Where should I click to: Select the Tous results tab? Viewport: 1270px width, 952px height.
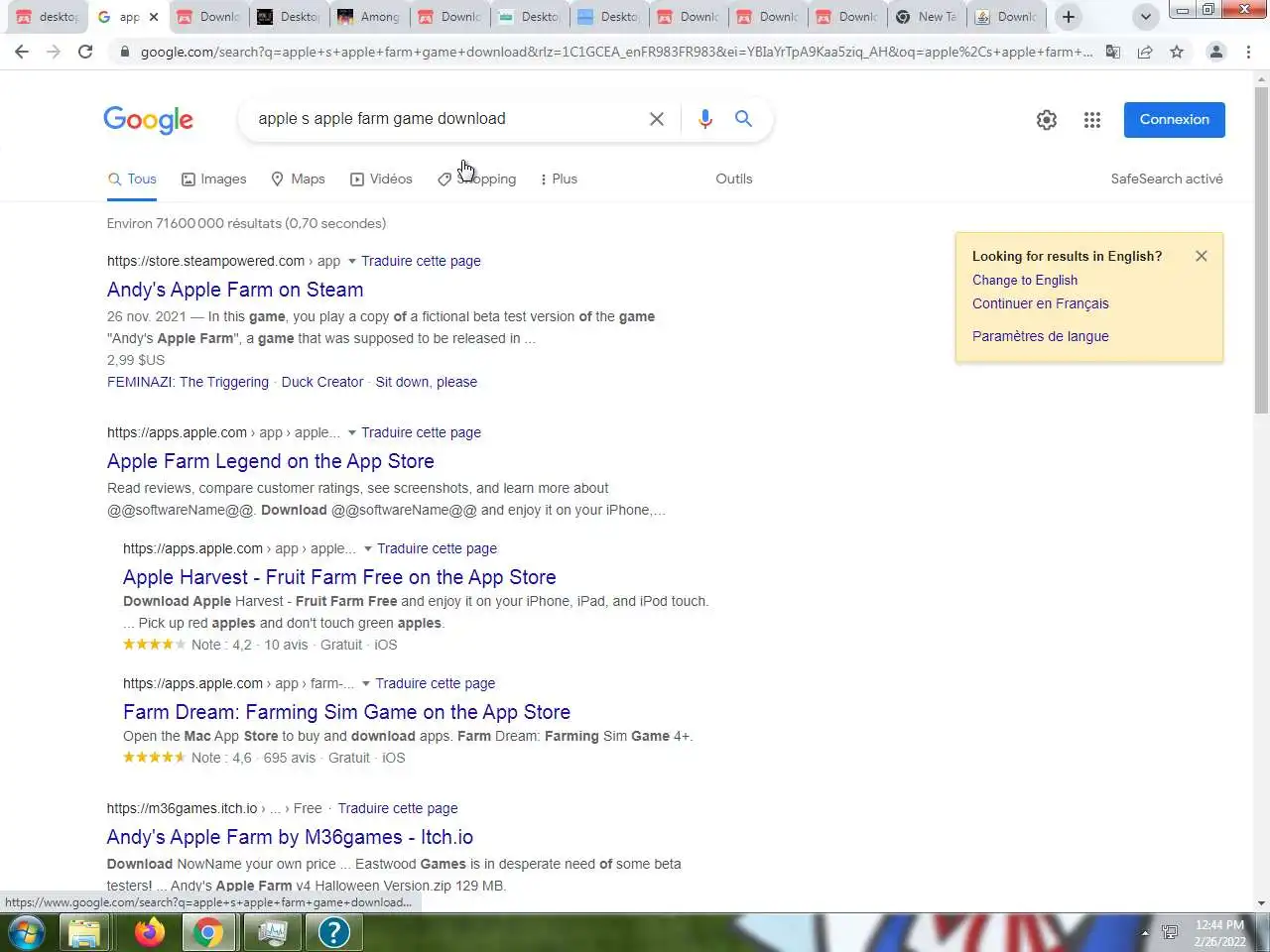[x=132, y=178]
